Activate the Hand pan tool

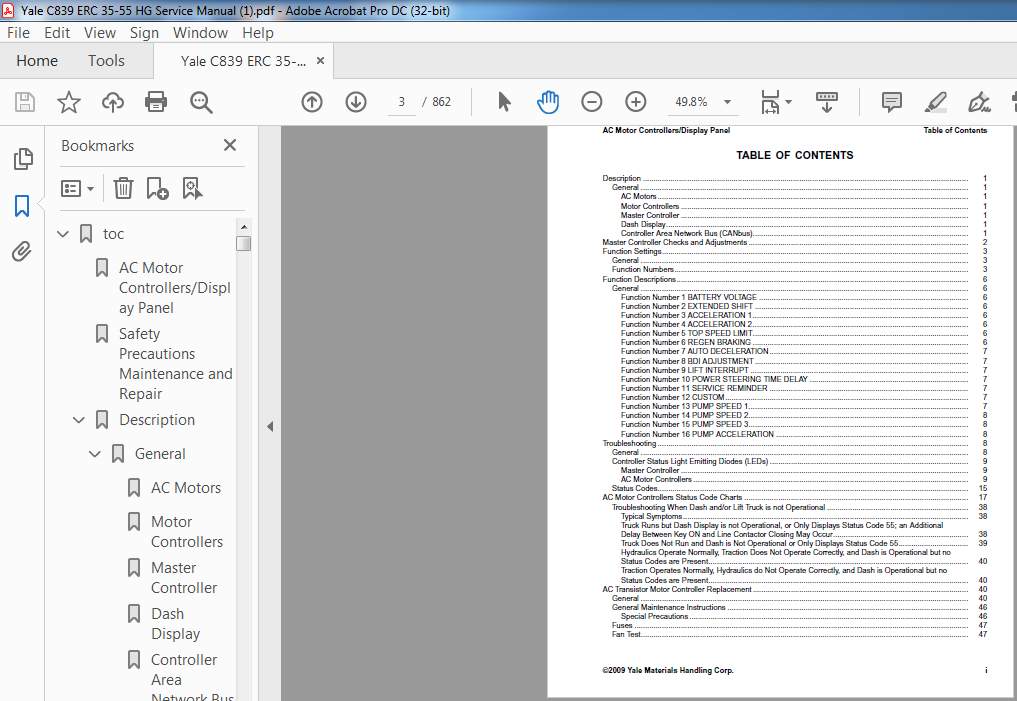548,102
